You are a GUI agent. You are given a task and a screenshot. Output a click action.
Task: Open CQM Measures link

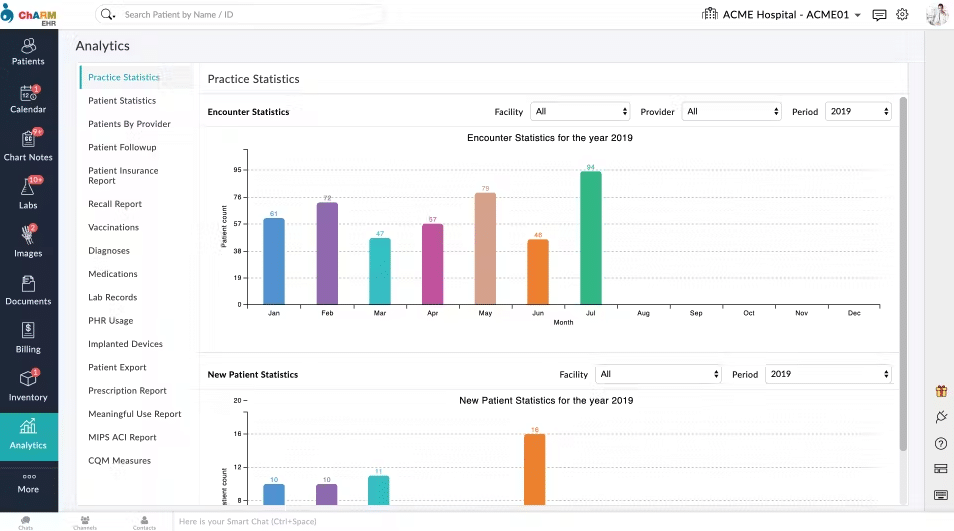click(120, 460)
